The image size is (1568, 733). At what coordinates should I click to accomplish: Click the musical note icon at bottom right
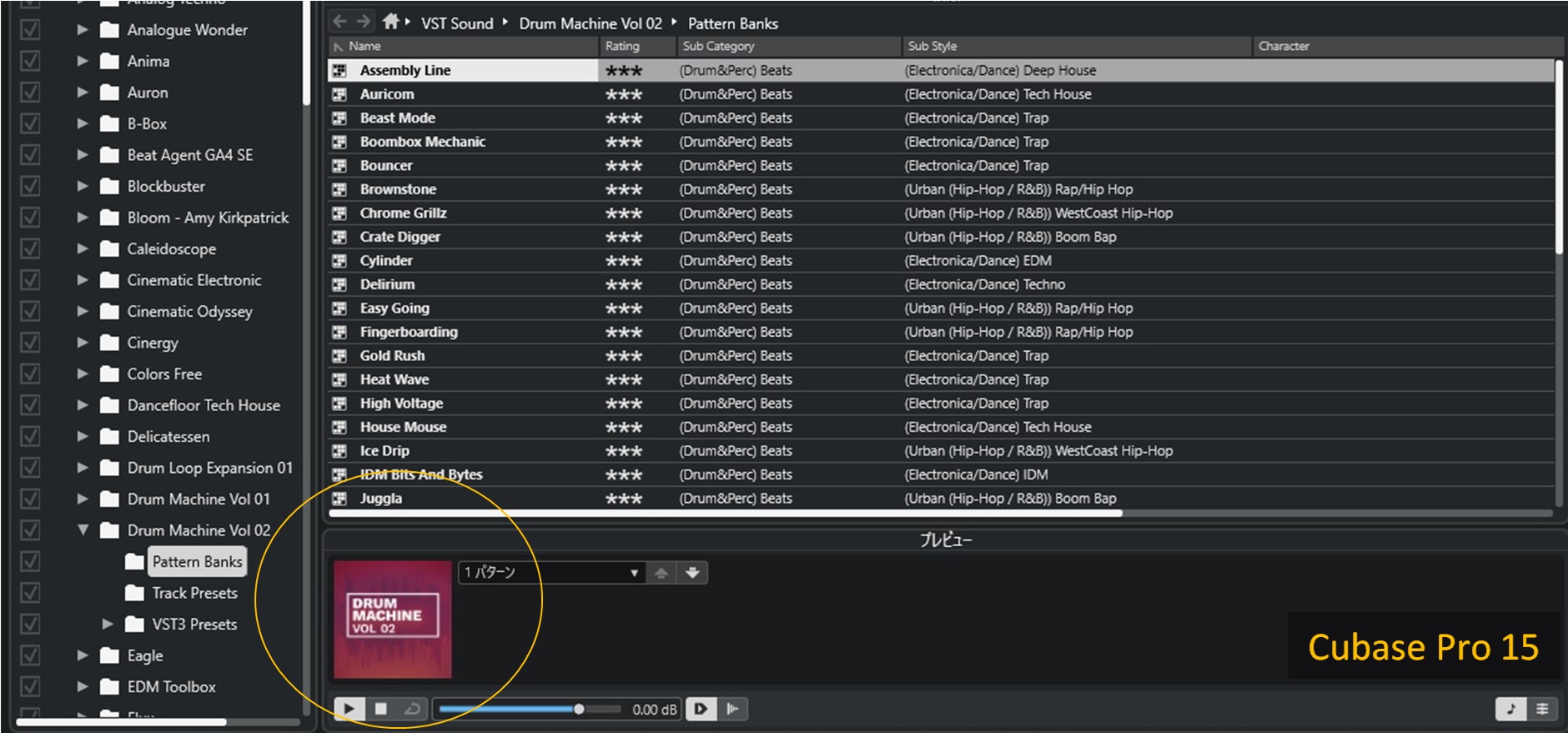(x=1510, y=709)
